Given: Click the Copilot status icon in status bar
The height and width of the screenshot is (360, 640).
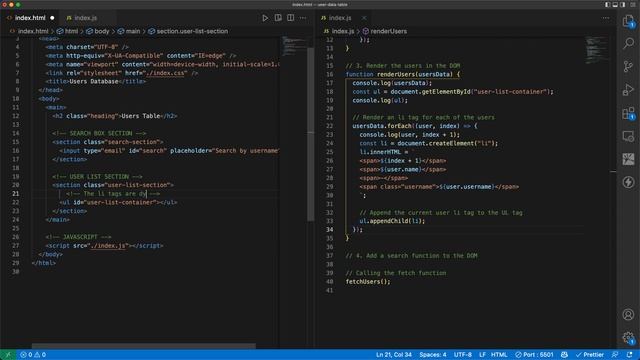Looking at the screenshot, I should click(564, 355).
